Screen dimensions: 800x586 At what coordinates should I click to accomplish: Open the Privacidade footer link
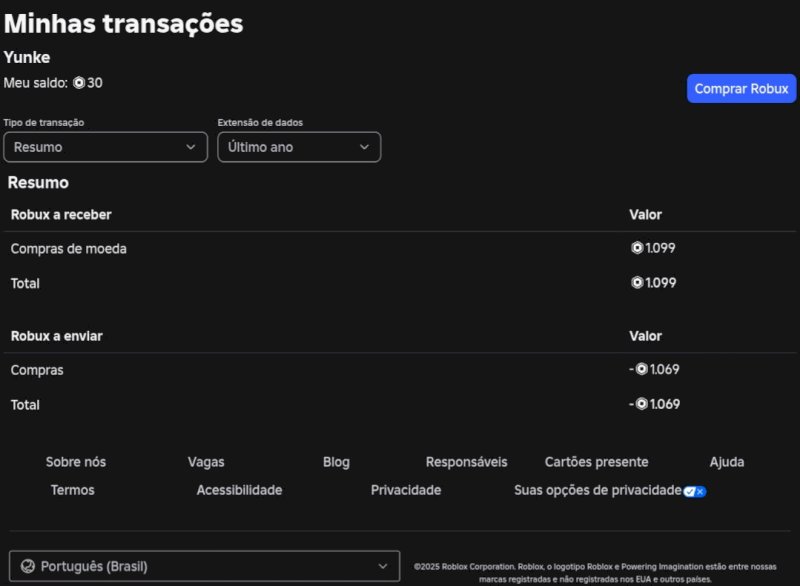coord(406,490)
